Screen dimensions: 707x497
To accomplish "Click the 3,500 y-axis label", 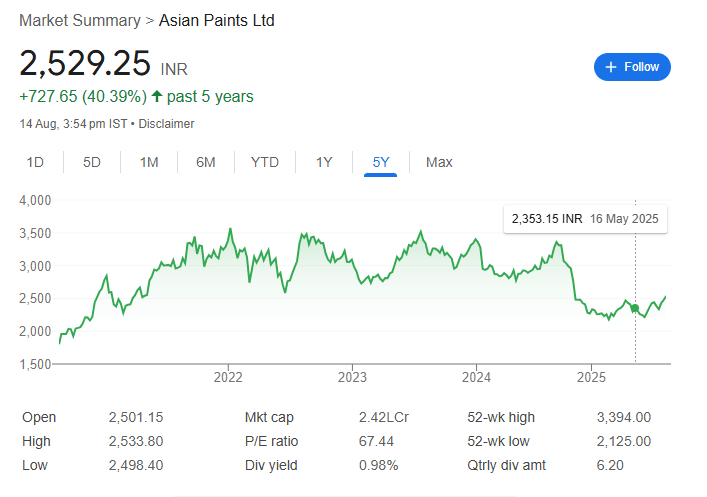I will pos(35,233).
